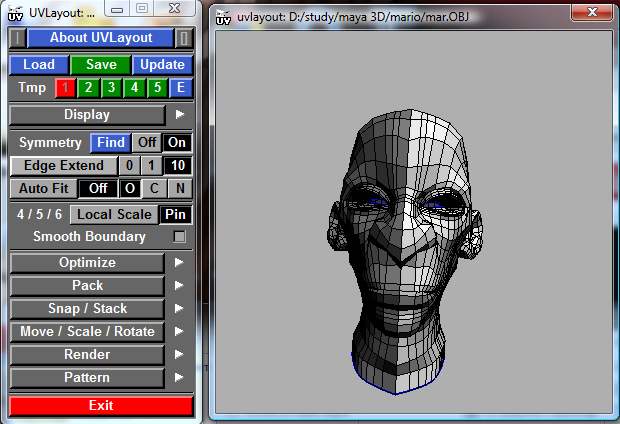This screenshot has width=620, height=424.
Task: Expand the Optimize section arrow
Action: [x=180, y=263]
